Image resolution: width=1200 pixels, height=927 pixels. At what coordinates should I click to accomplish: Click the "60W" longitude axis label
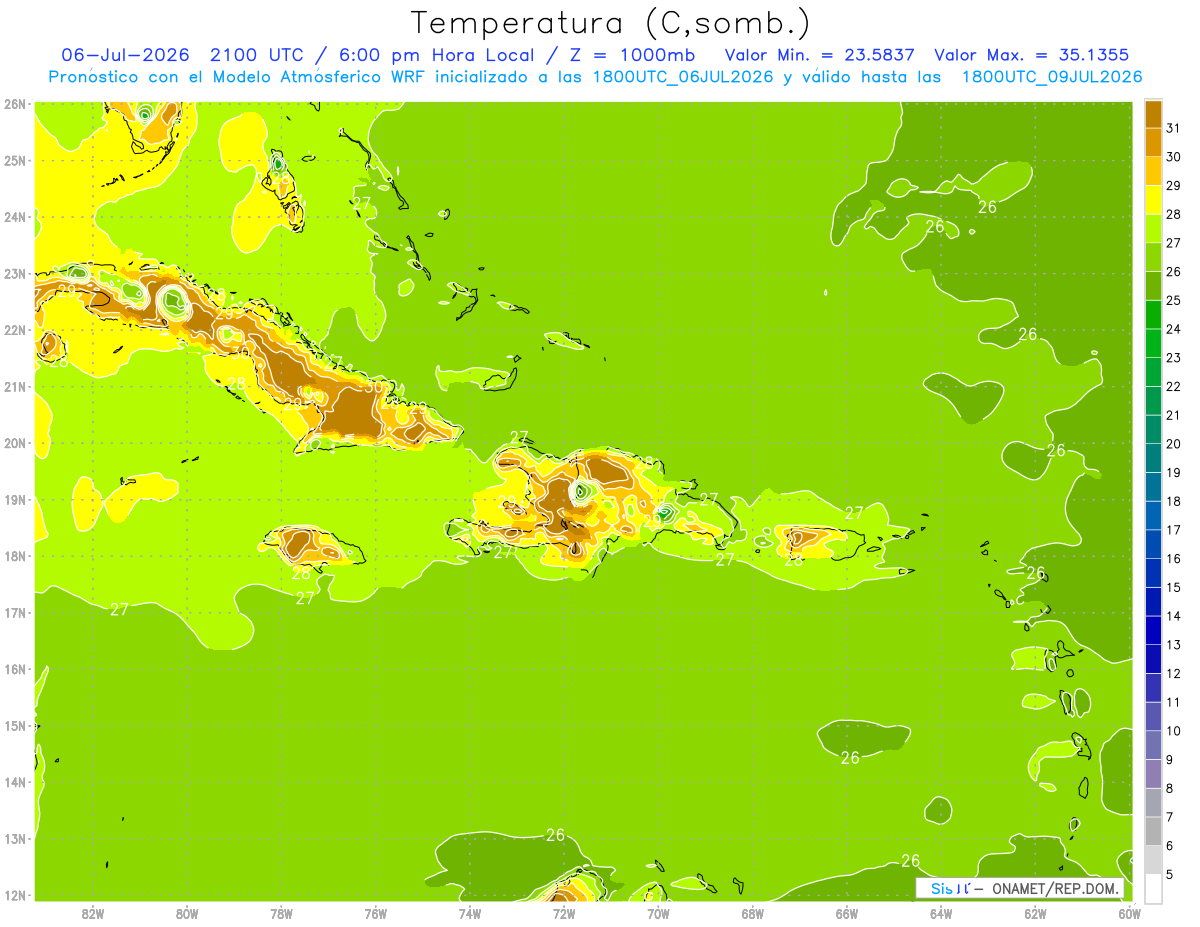(1128, 914)
